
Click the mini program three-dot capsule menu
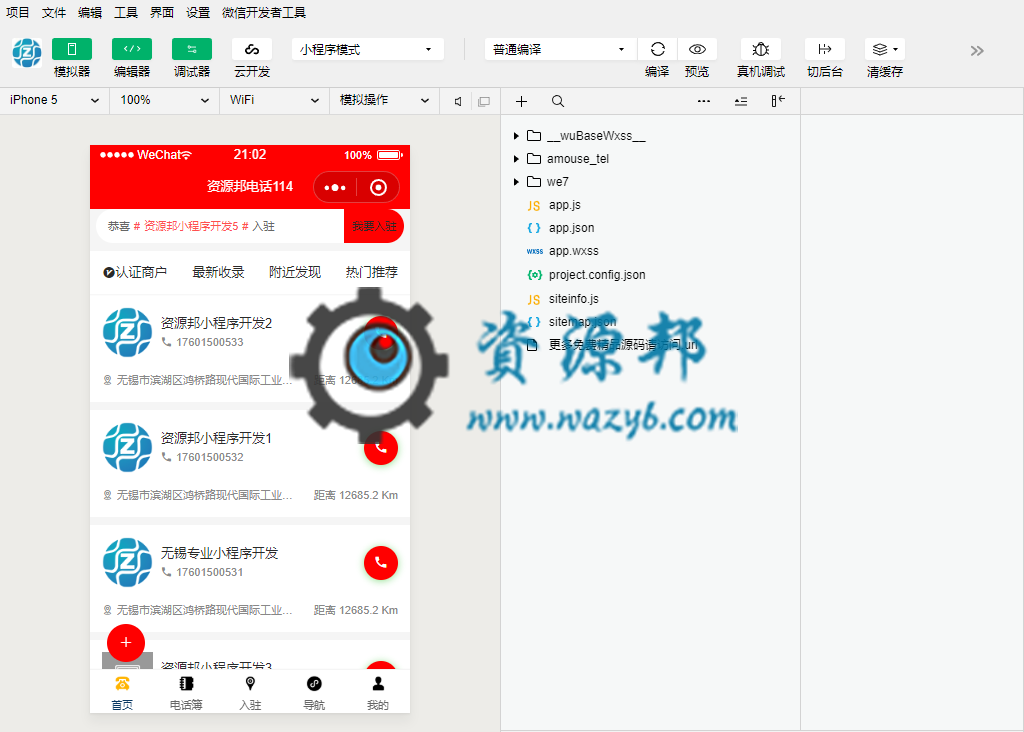(335, 187)
